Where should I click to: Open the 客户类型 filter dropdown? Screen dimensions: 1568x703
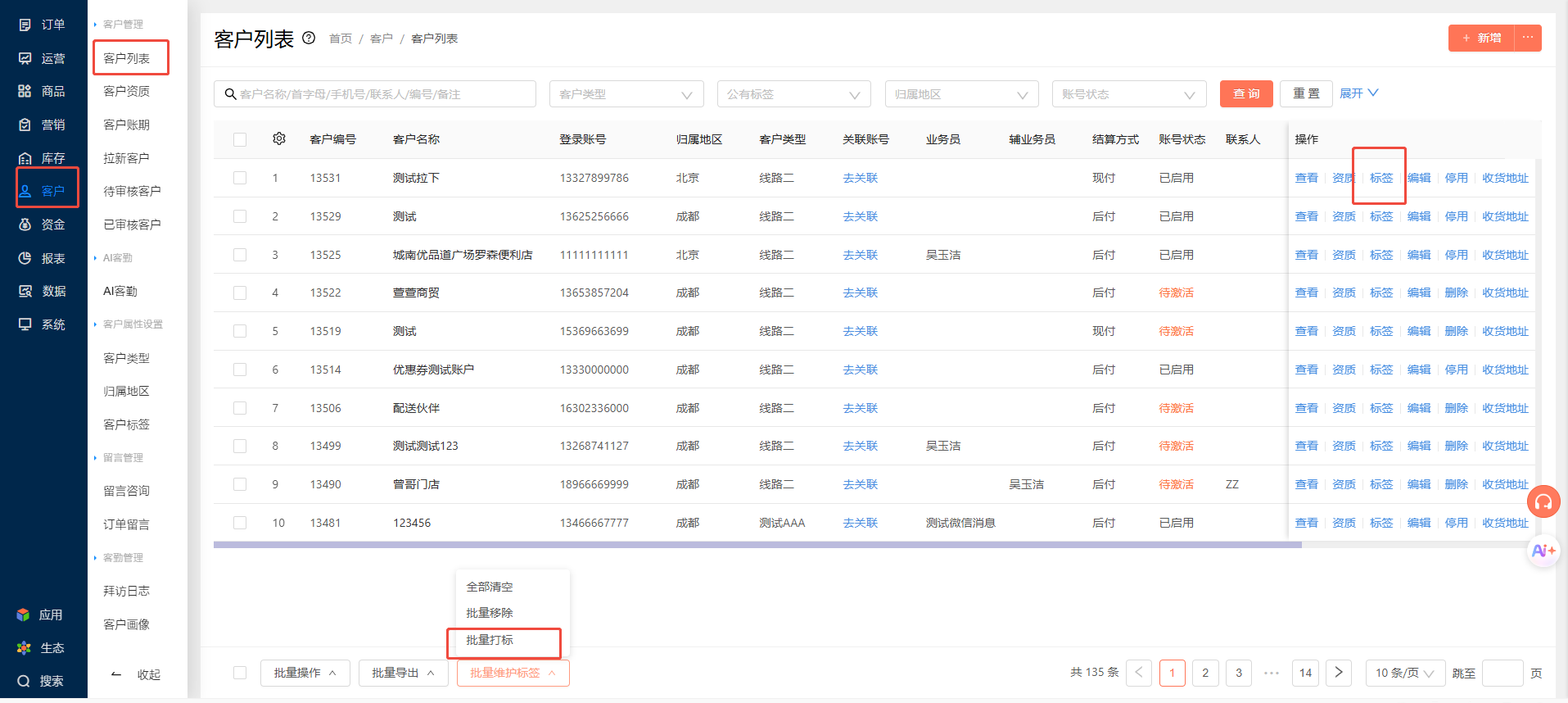pyautogui.click(x=626, y=94)
